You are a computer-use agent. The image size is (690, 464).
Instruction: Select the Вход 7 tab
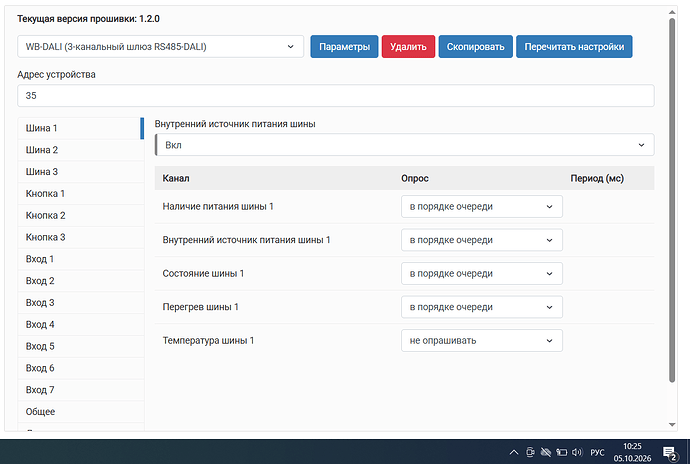(x=81, y=390)
